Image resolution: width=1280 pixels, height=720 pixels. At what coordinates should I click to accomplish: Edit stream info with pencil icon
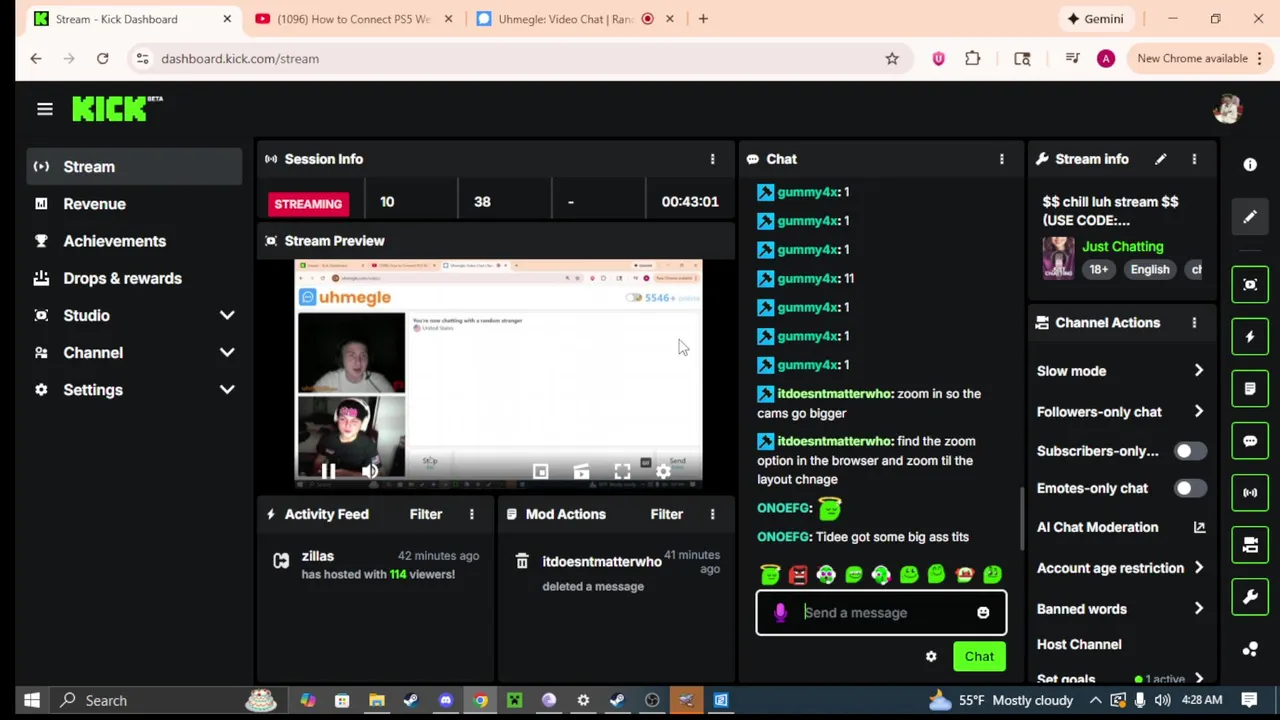point(1160,159)
